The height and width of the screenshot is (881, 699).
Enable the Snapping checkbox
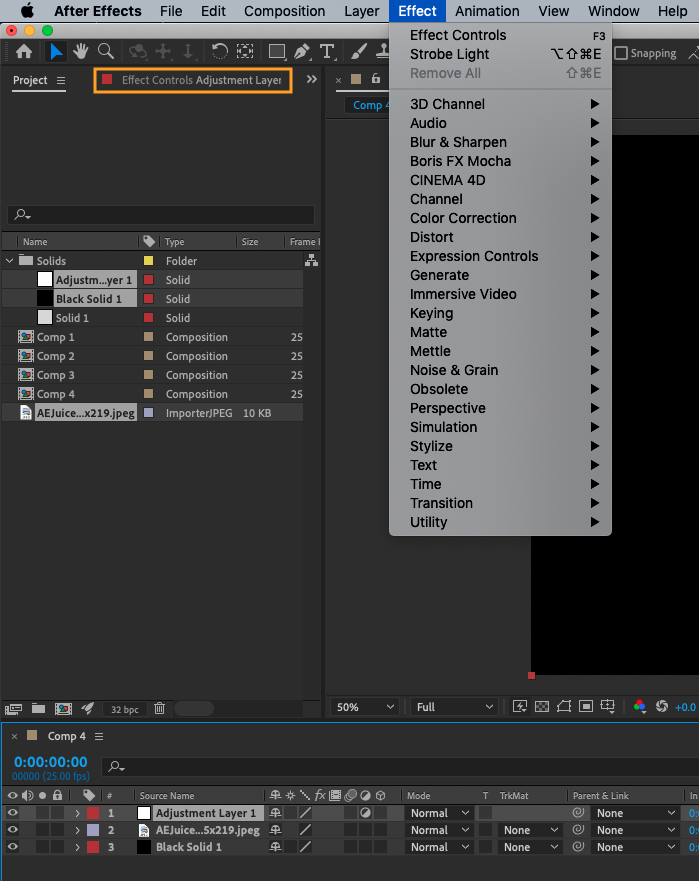click(621, 53)
